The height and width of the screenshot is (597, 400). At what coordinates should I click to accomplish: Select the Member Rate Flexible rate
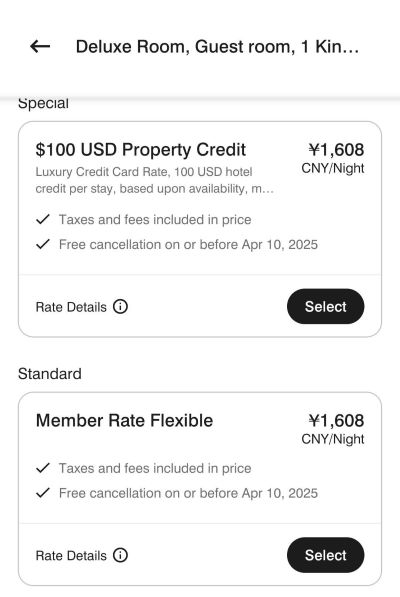coord(325,555)
